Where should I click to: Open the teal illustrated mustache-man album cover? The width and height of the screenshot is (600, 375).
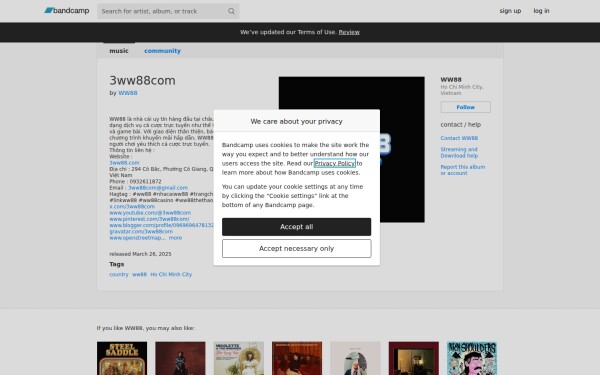coord(472,358)
